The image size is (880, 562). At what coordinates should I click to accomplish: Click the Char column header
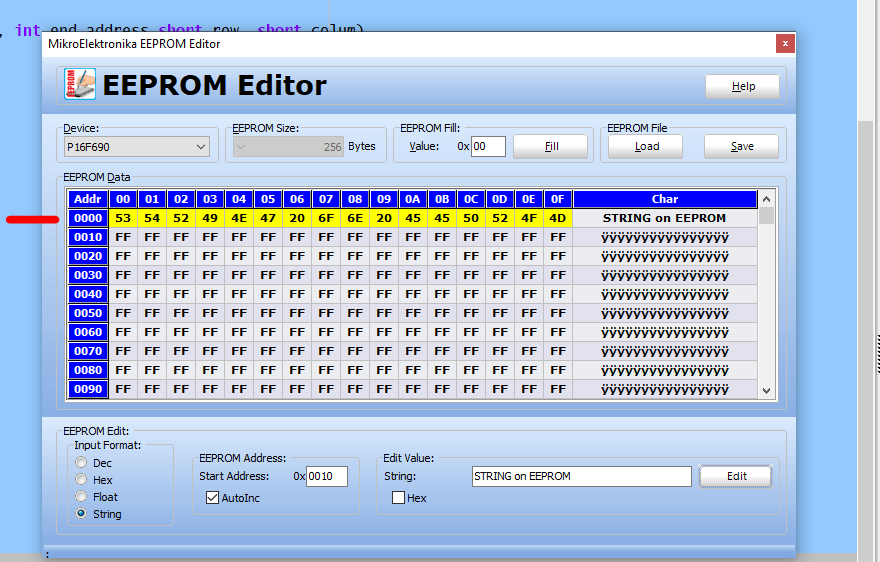(x=665, y=199)
